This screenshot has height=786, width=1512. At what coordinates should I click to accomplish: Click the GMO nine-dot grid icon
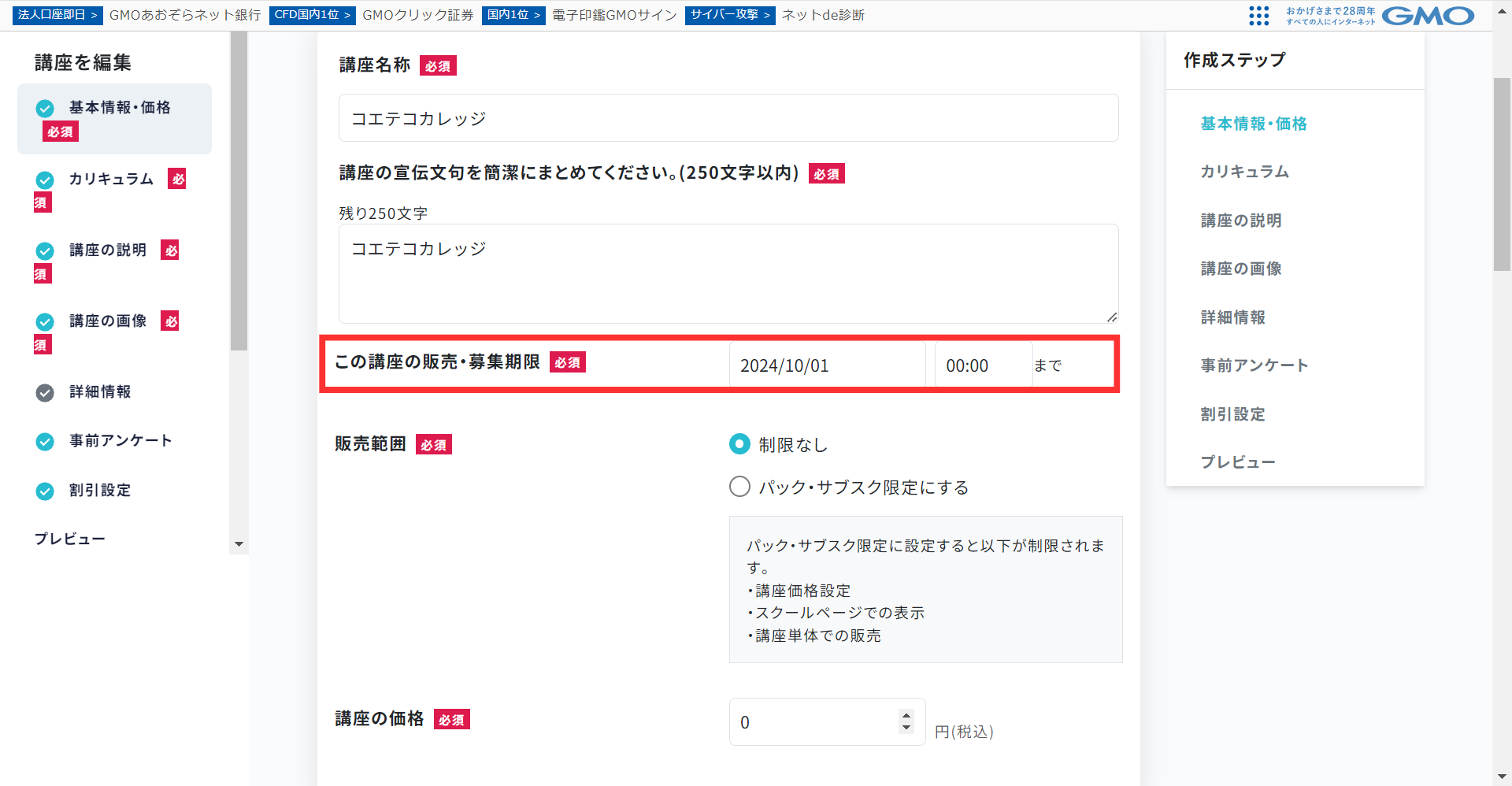(x=1258, y=16)
